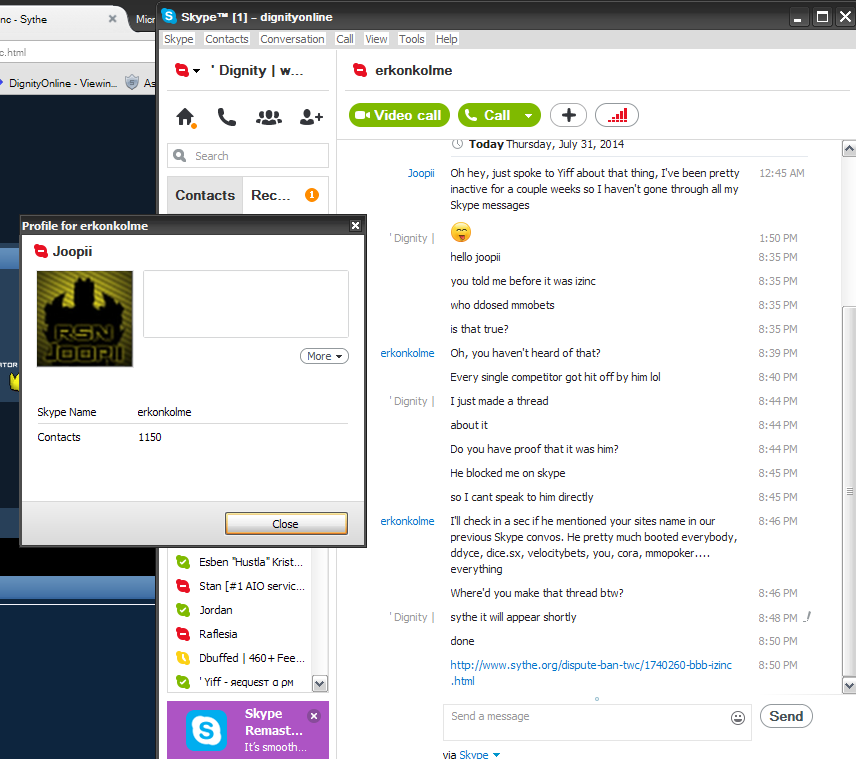
Task: Select the Esben Hustla contact
Action: (x=240, y=562)
